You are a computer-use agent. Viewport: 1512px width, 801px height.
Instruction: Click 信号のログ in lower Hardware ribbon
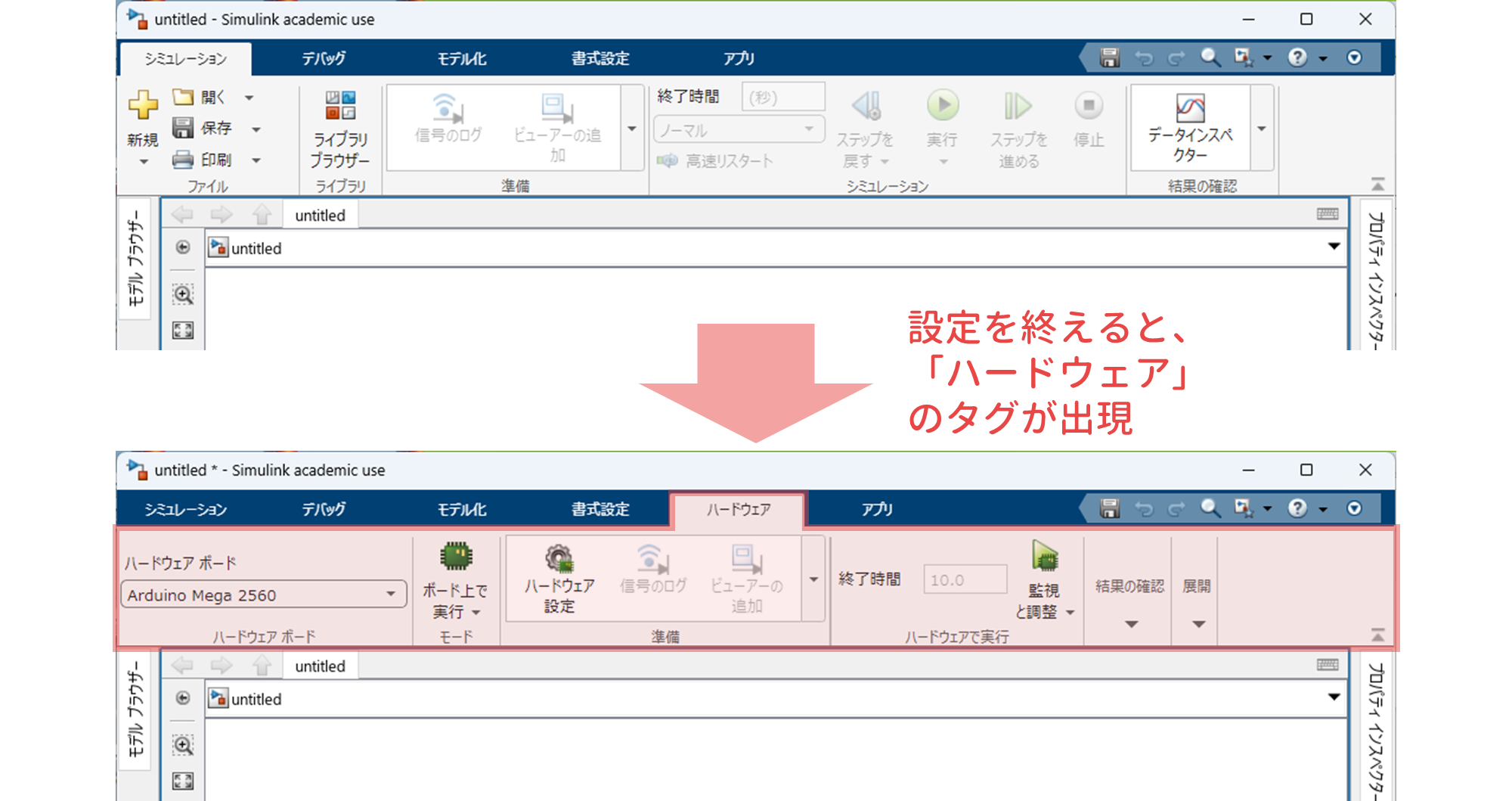tap(652, 569)
